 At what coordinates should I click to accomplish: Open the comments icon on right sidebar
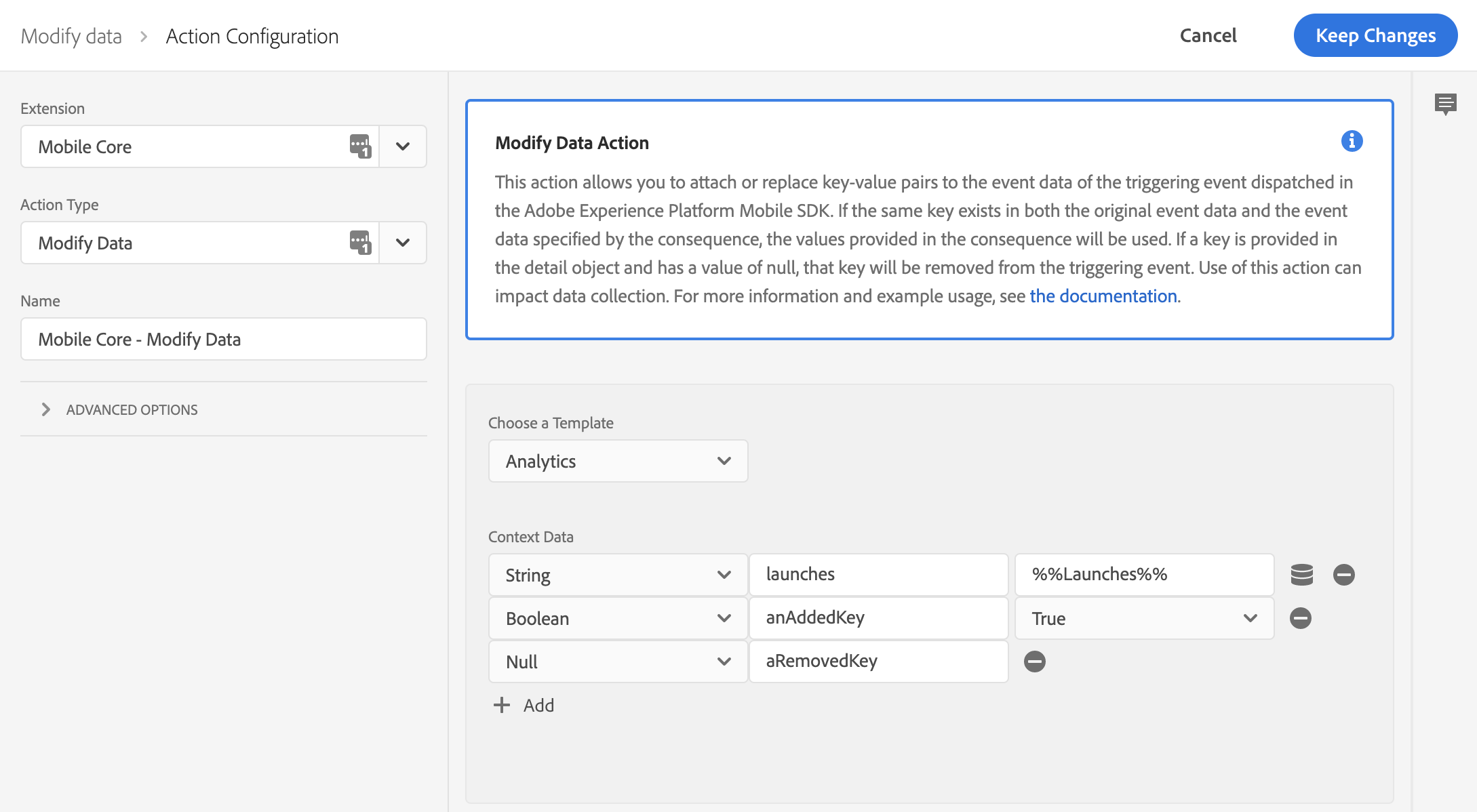pos(1445,104)
